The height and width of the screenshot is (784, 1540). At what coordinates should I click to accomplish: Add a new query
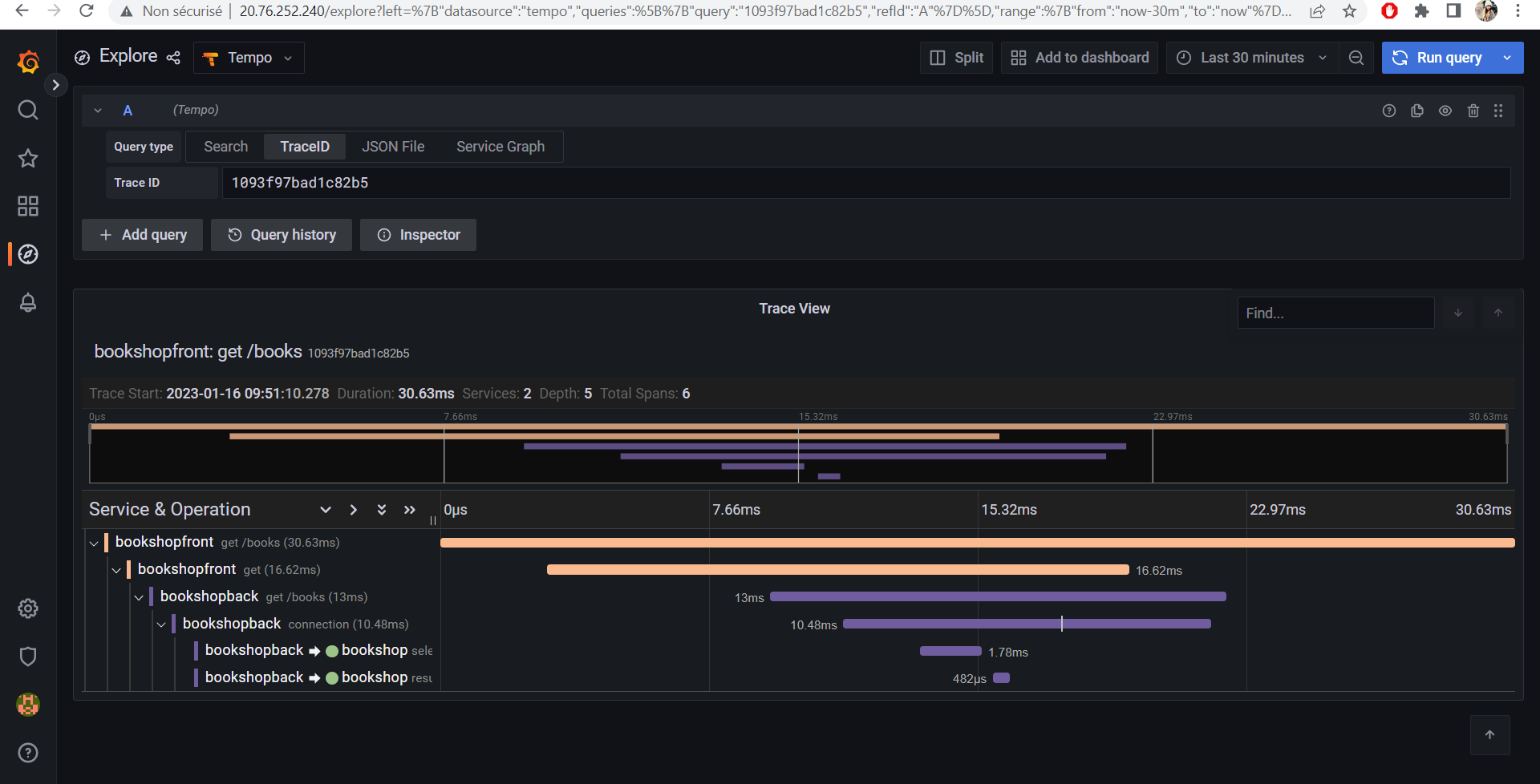tap(143, 235)
